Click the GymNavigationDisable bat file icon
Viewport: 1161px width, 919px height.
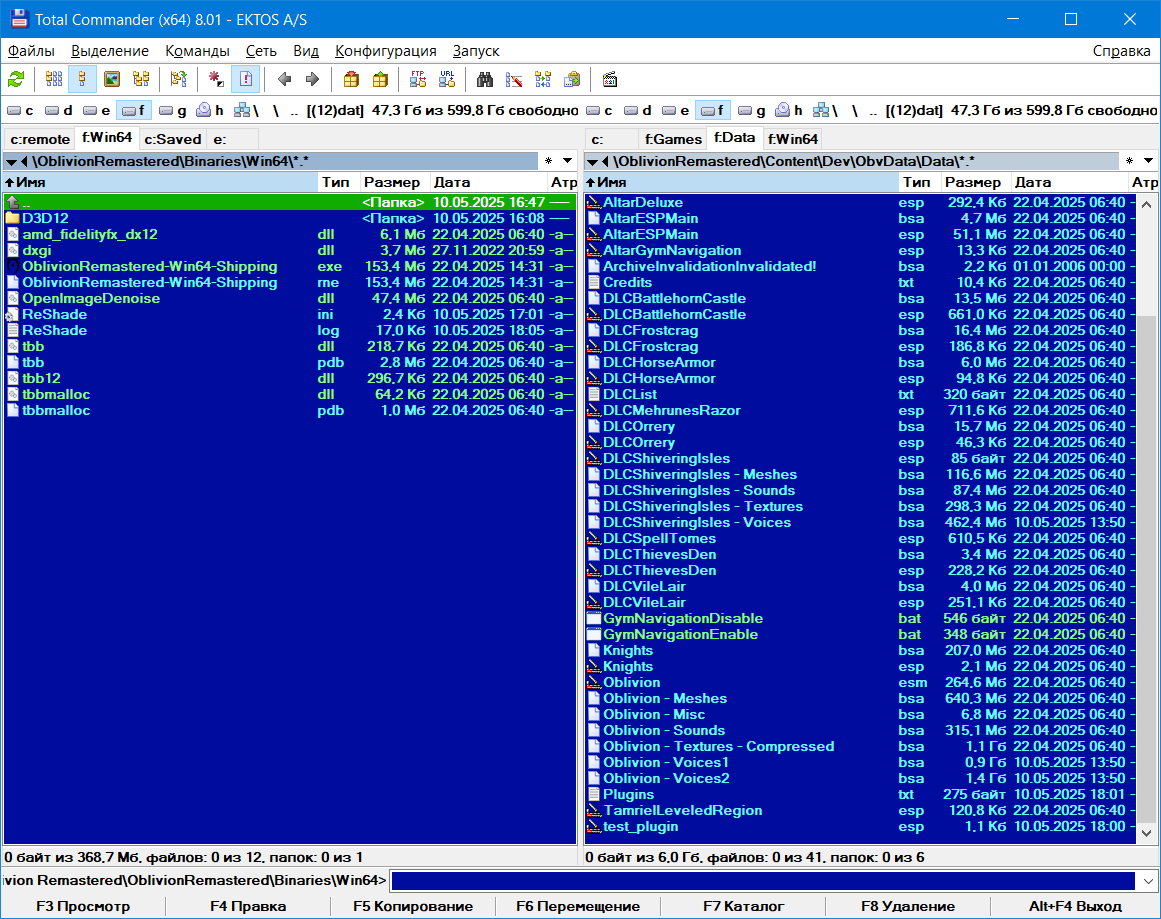pos(594,618)
